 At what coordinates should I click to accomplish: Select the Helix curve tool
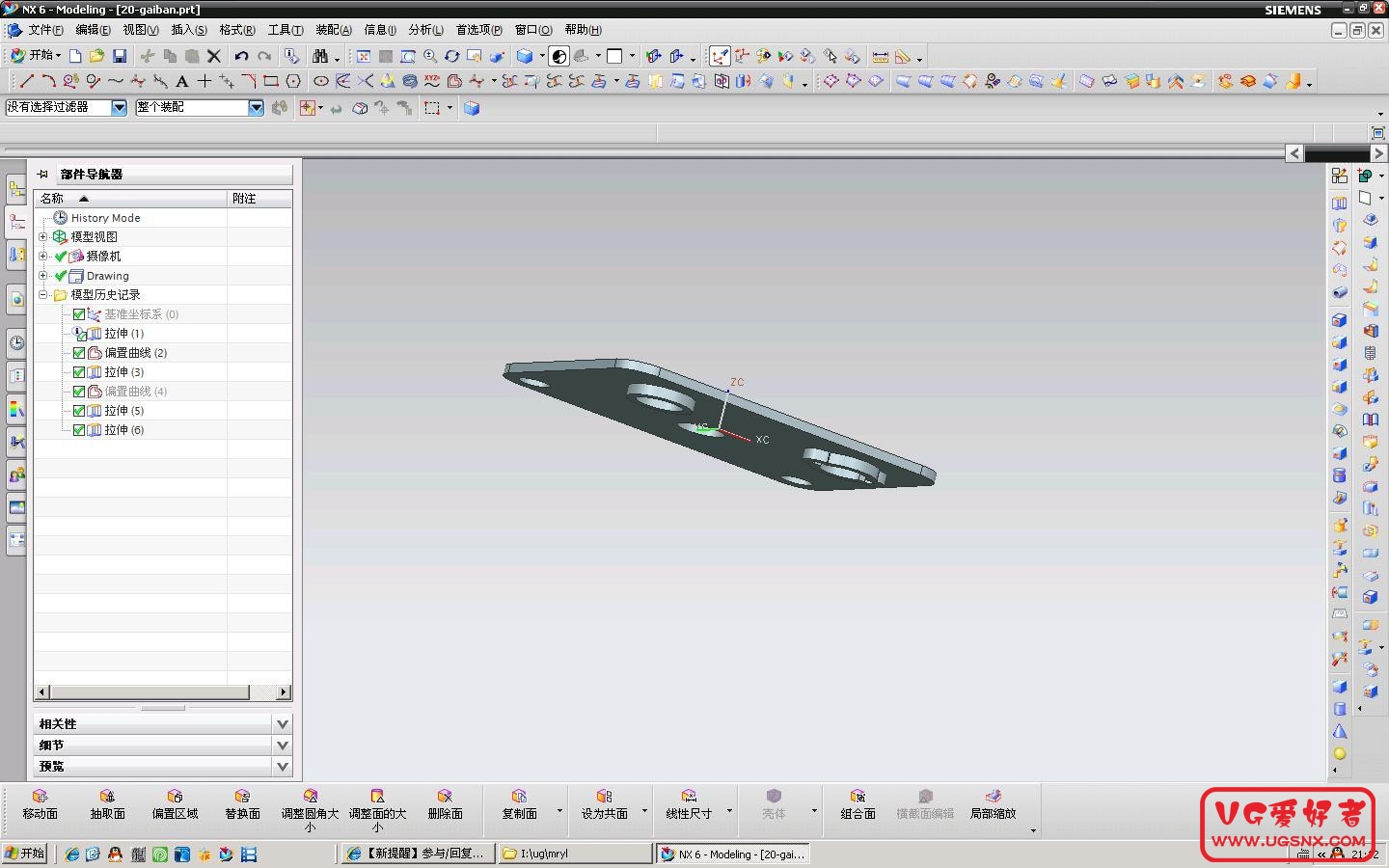410,81
